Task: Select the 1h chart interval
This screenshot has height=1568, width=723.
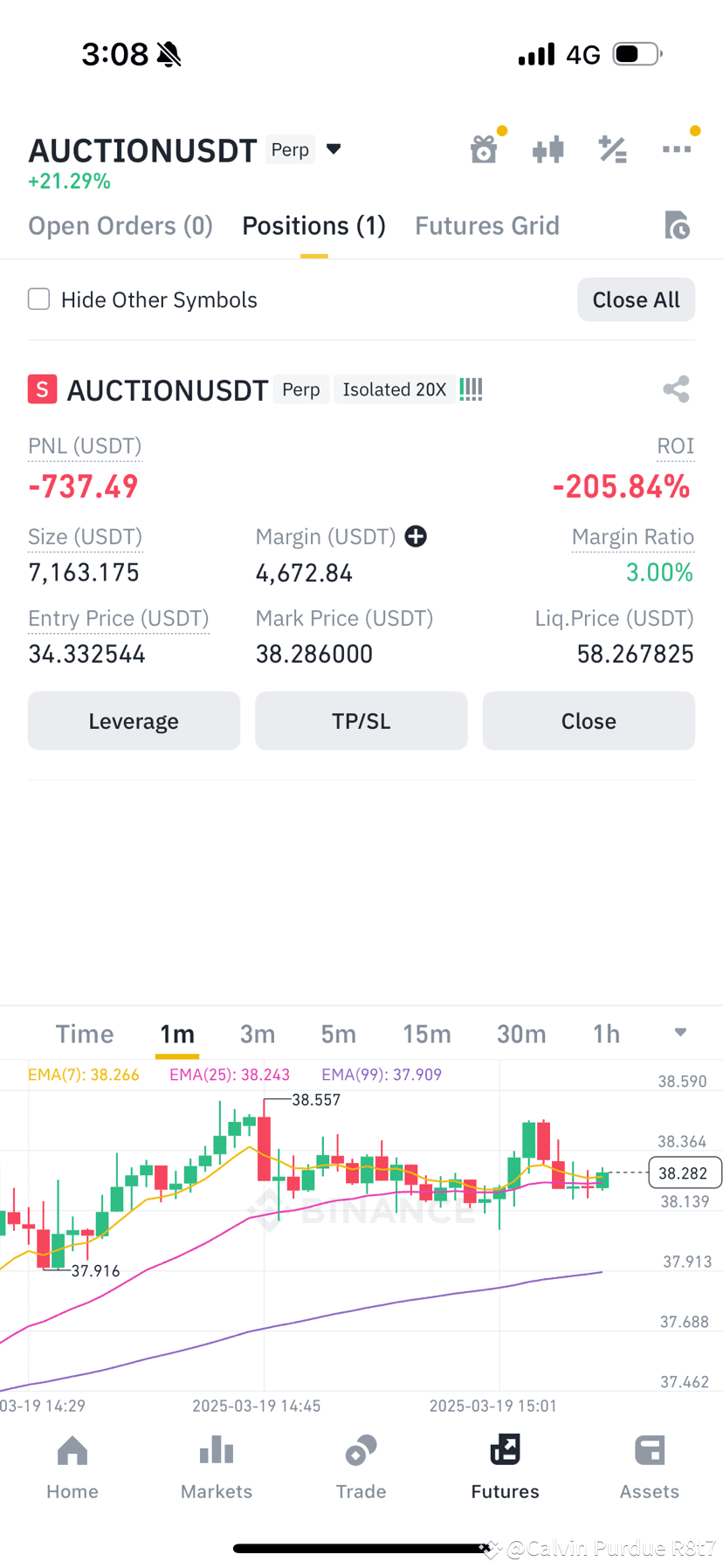Action: 606,1034
